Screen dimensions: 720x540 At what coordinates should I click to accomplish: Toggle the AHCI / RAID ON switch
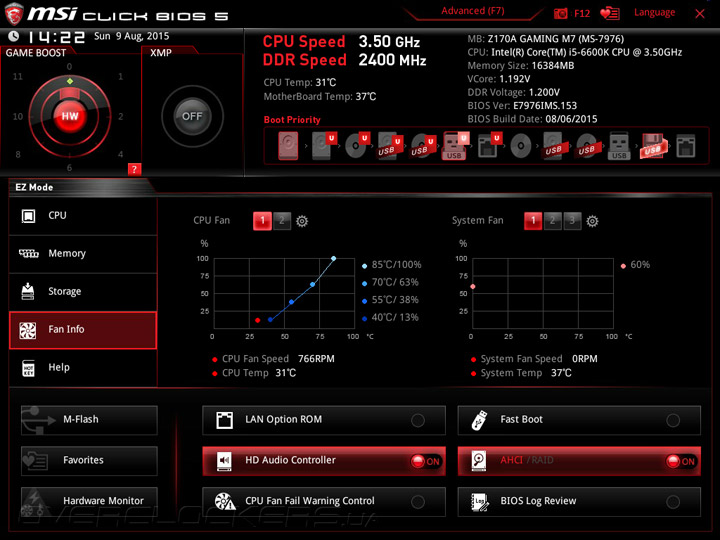coord(681,461)
